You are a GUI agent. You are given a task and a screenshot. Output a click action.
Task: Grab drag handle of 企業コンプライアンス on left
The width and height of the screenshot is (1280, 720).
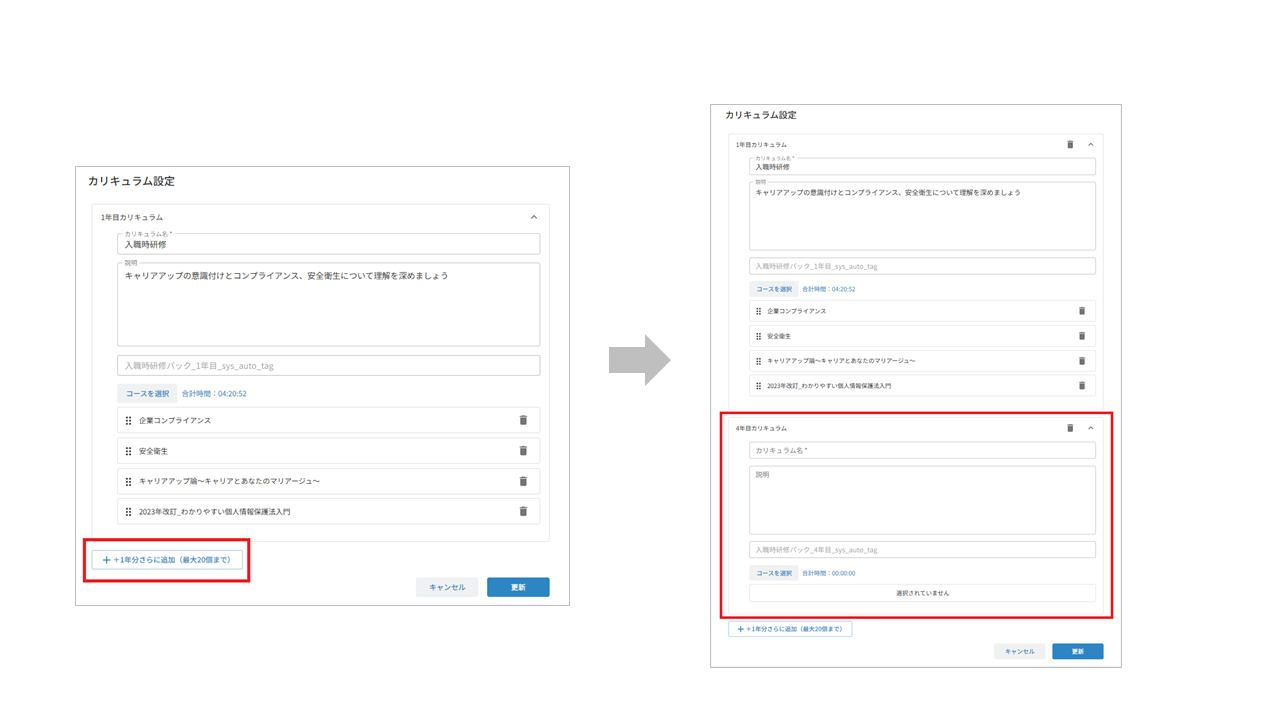(129, 421)
